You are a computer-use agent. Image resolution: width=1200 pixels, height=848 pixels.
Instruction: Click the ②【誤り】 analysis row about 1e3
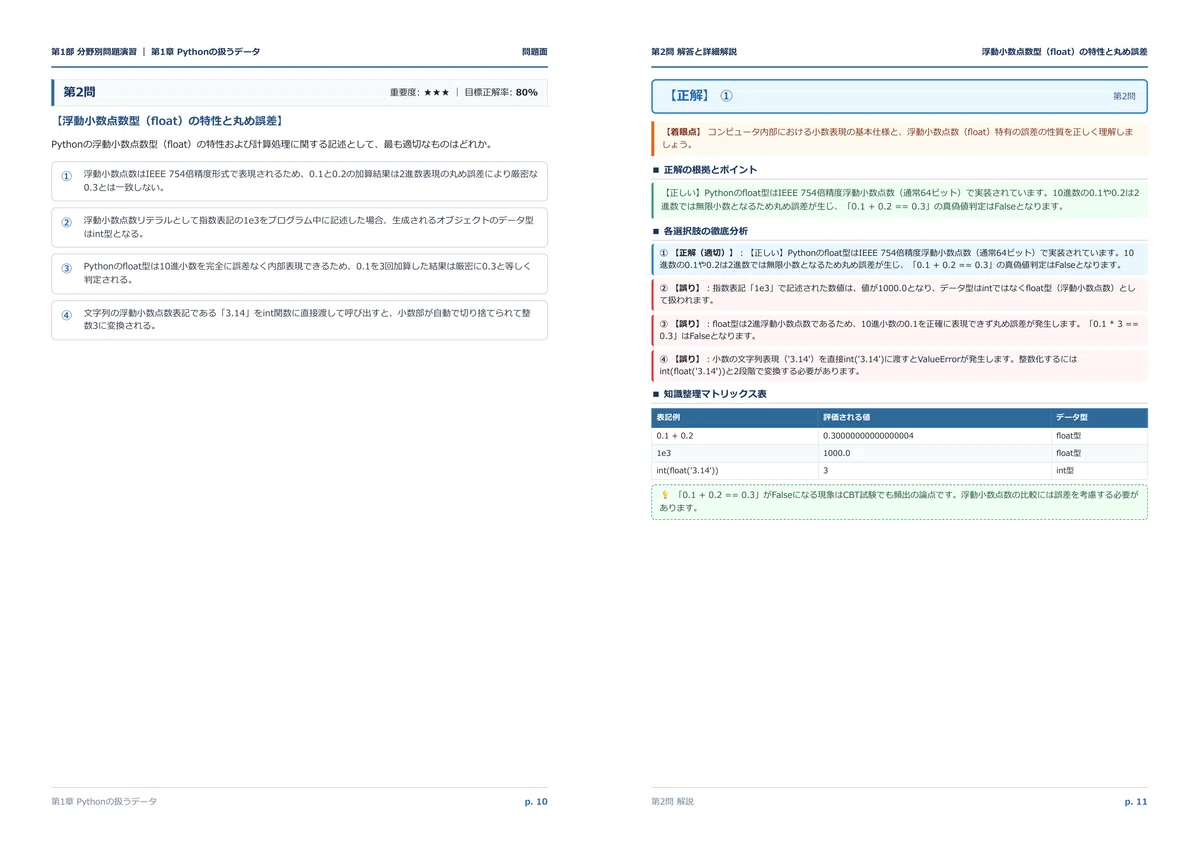[x=900, y=294]
